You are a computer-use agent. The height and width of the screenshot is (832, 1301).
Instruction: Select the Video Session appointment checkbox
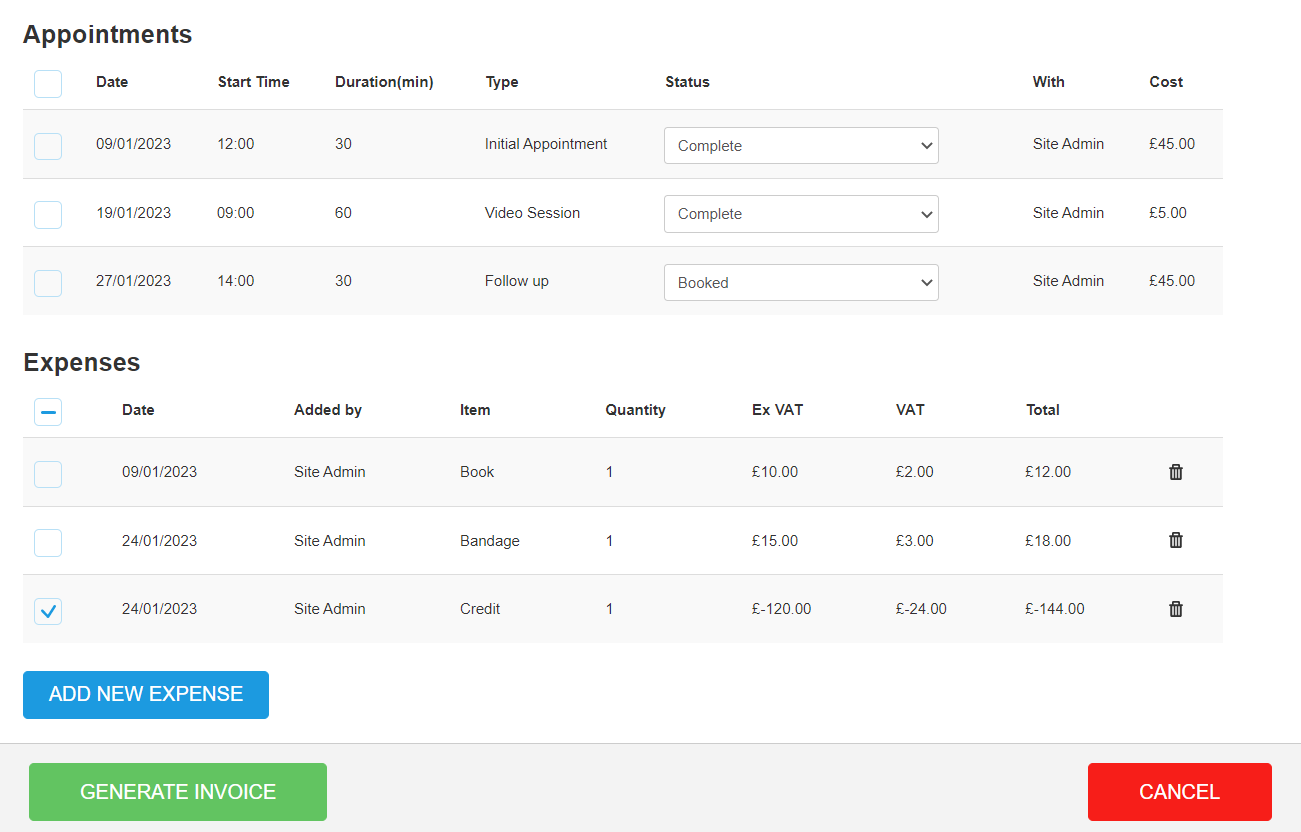tap(48, 214)
